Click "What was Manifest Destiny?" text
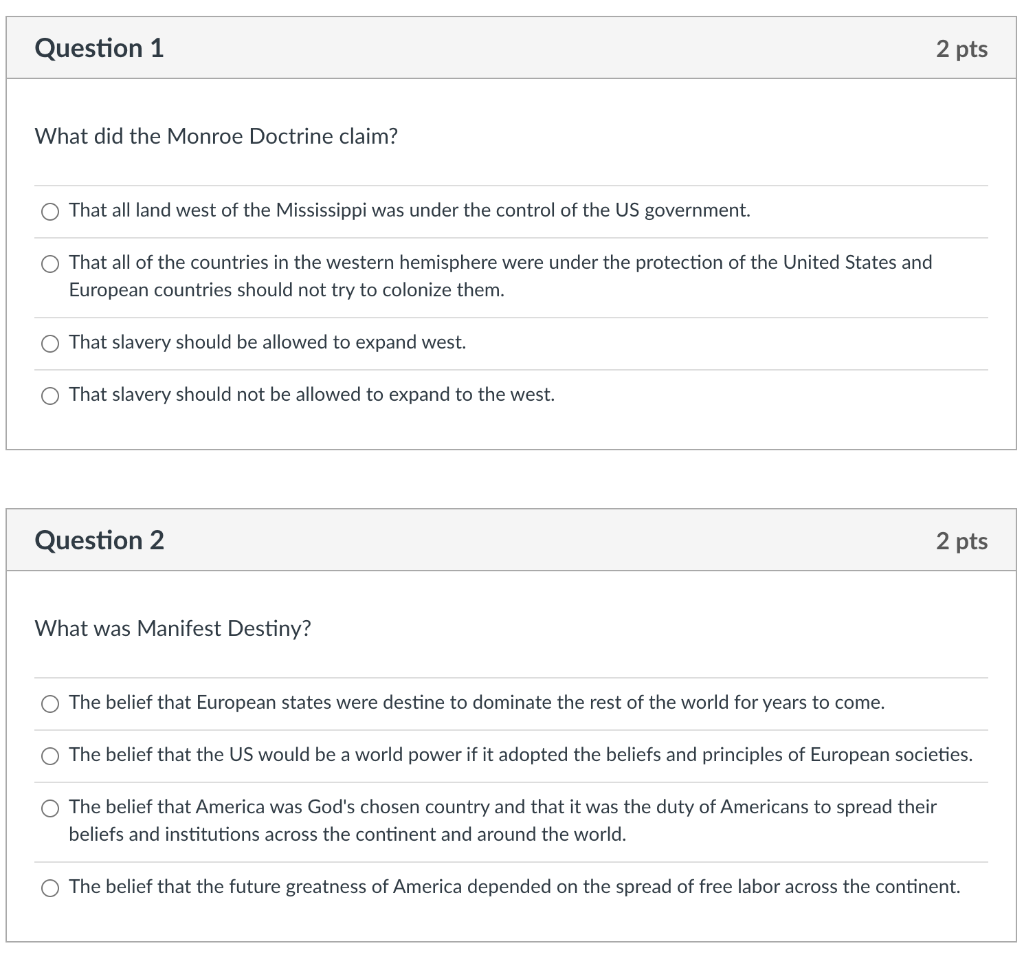Viewport: 1024px width, 959px height. tap(173, 628)
